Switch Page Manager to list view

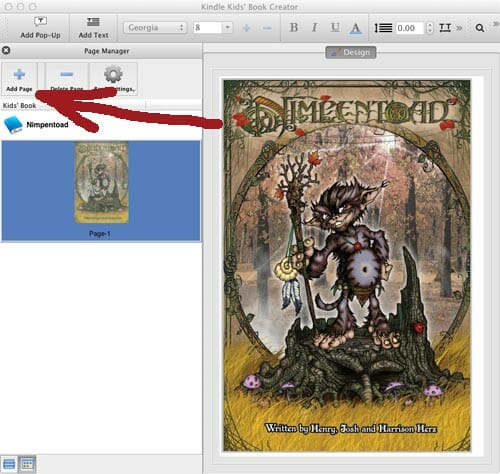9,464
